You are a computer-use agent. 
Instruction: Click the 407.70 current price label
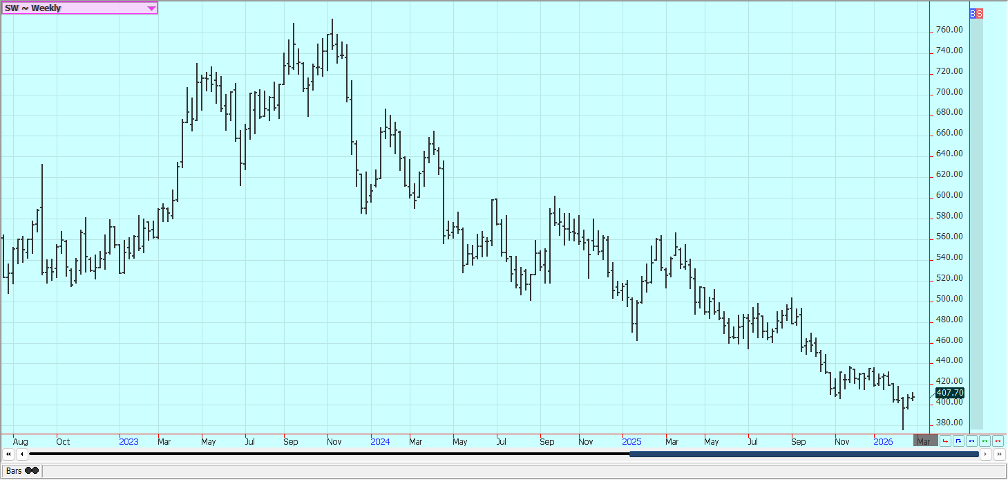coord(949,393)
